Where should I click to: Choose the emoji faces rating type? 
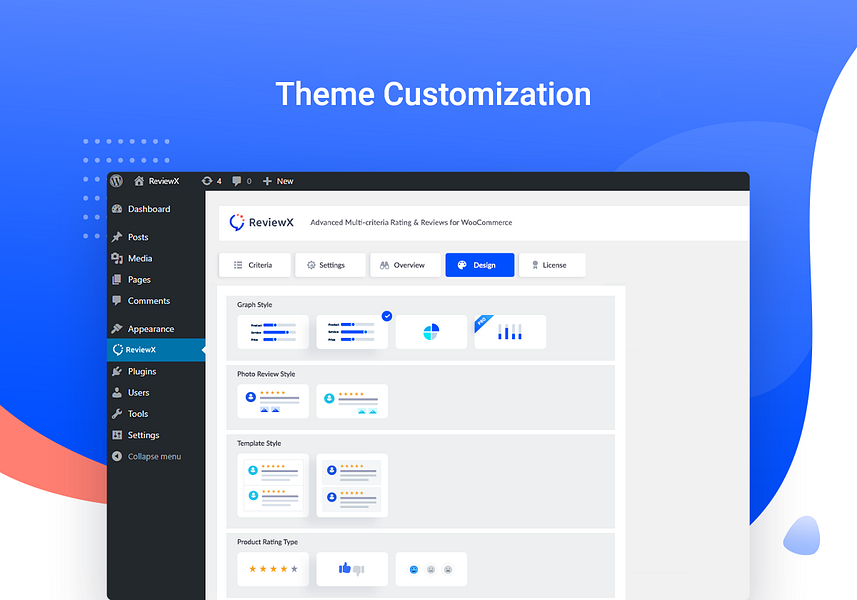(431, 569)
